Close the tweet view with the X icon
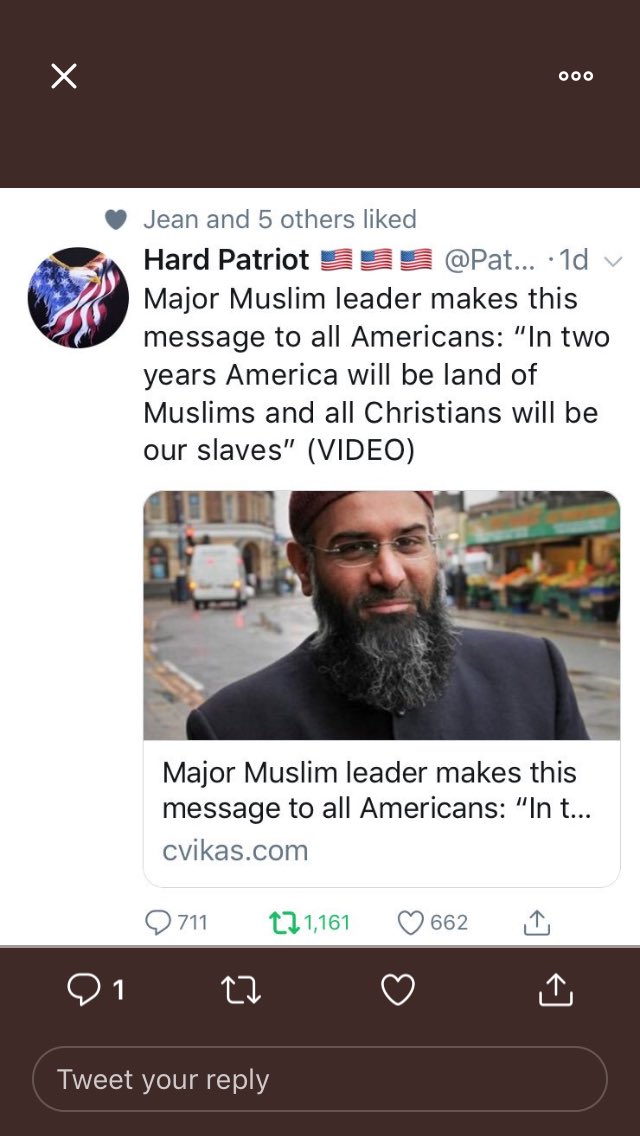Image resolution: width=640 pixels, height=1136 pixels. [x=64, y=75]
